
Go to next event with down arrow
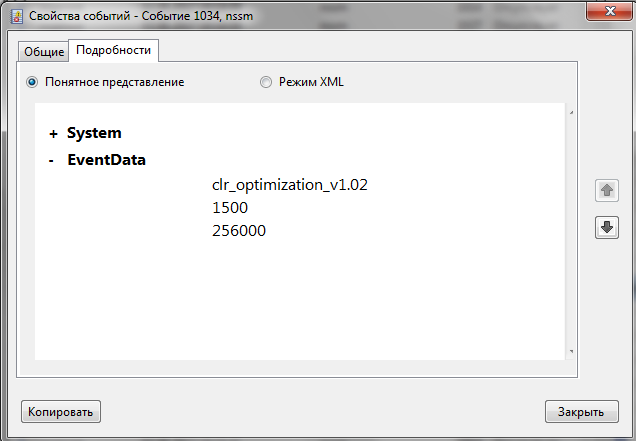606,227
